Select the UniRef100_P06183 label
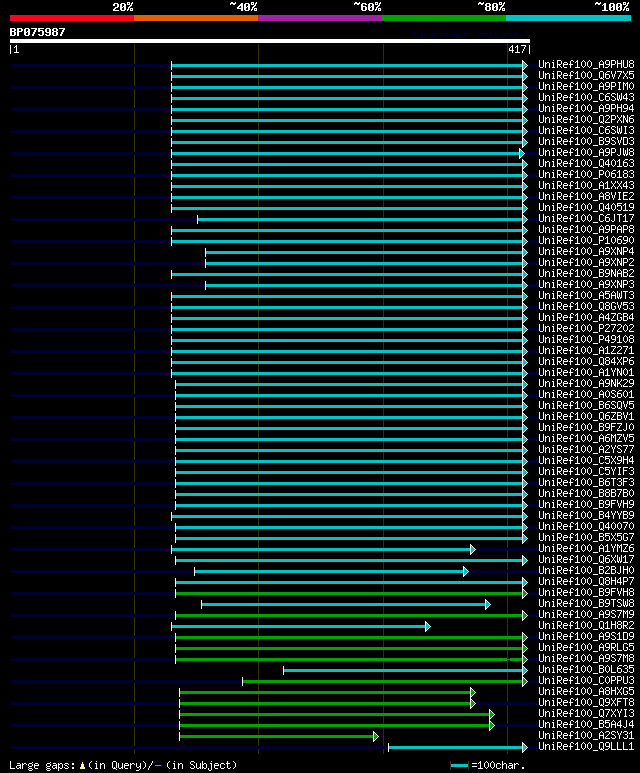Image resolution: width=640 pixels, height=773 pixels. click(586, 175)
